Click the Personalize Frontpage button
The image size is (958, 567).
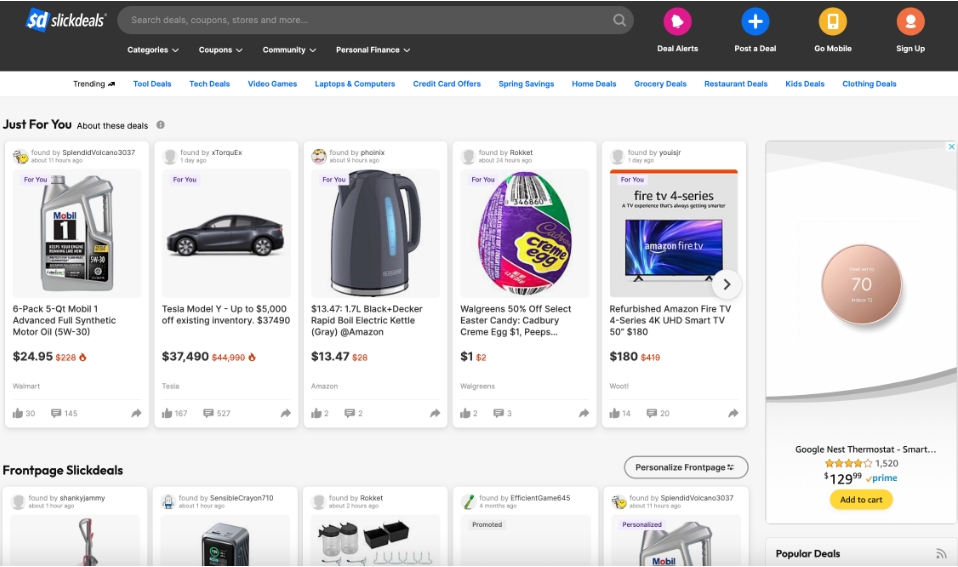tap(686, 467)
